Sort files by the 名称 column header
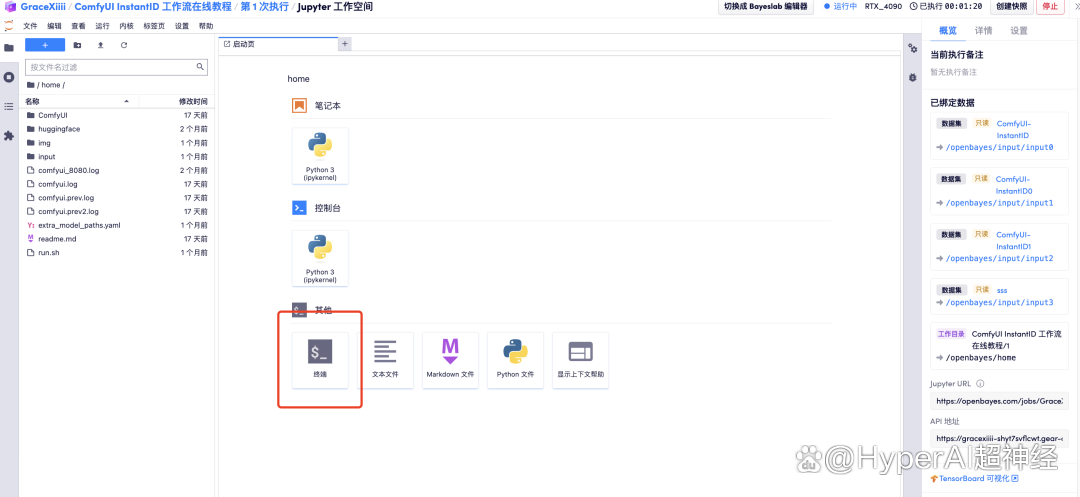 pyautogui.click(x=81, y=101)
